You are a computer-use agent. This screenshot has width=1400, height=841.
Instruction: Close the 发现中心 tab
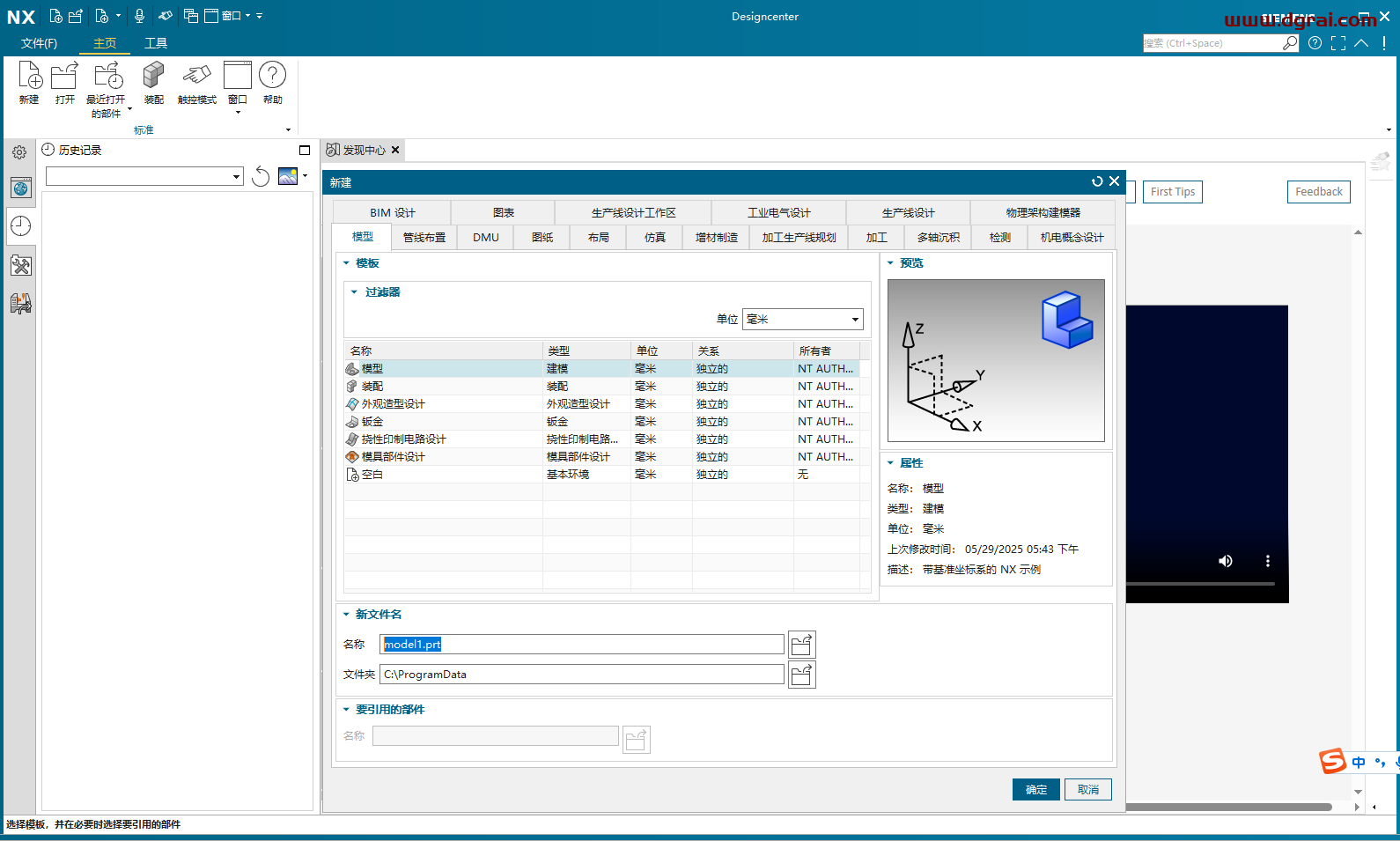395,150
